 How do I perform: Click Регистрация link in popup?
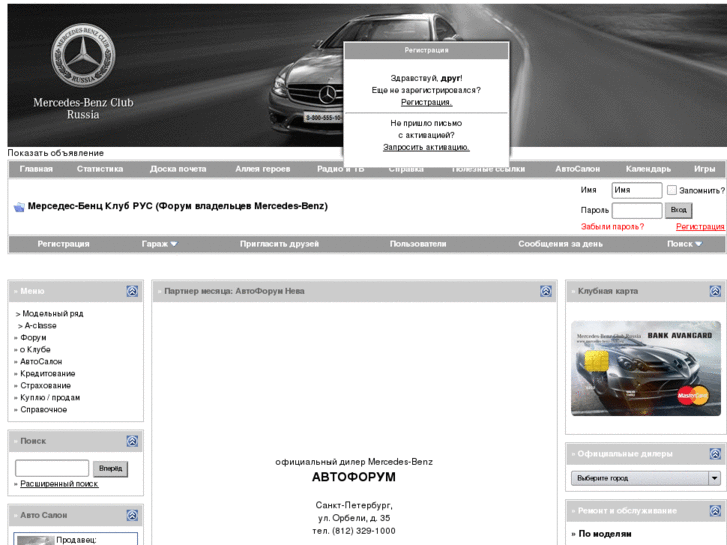click(426, 102)
